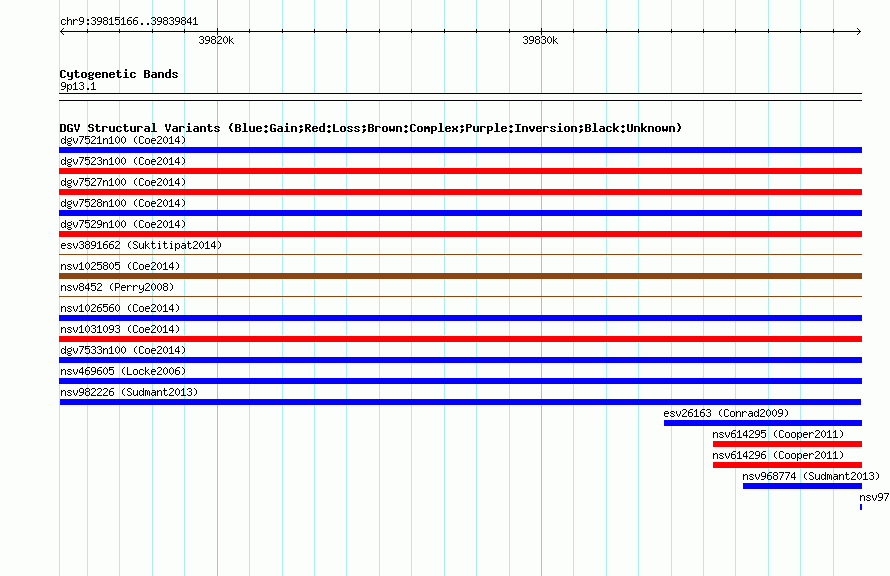
Task: Open the dgv7529n100 (Coe2014) variant label
Action: [123, 224]
